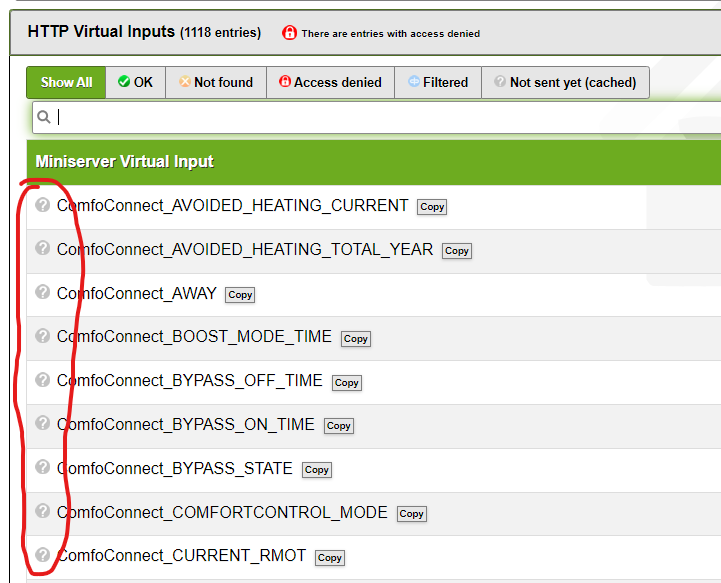
Task: Copy ComfoConnect_AVOIDED_HEATING_TOTAL_YEAR name
Action: 457,251
